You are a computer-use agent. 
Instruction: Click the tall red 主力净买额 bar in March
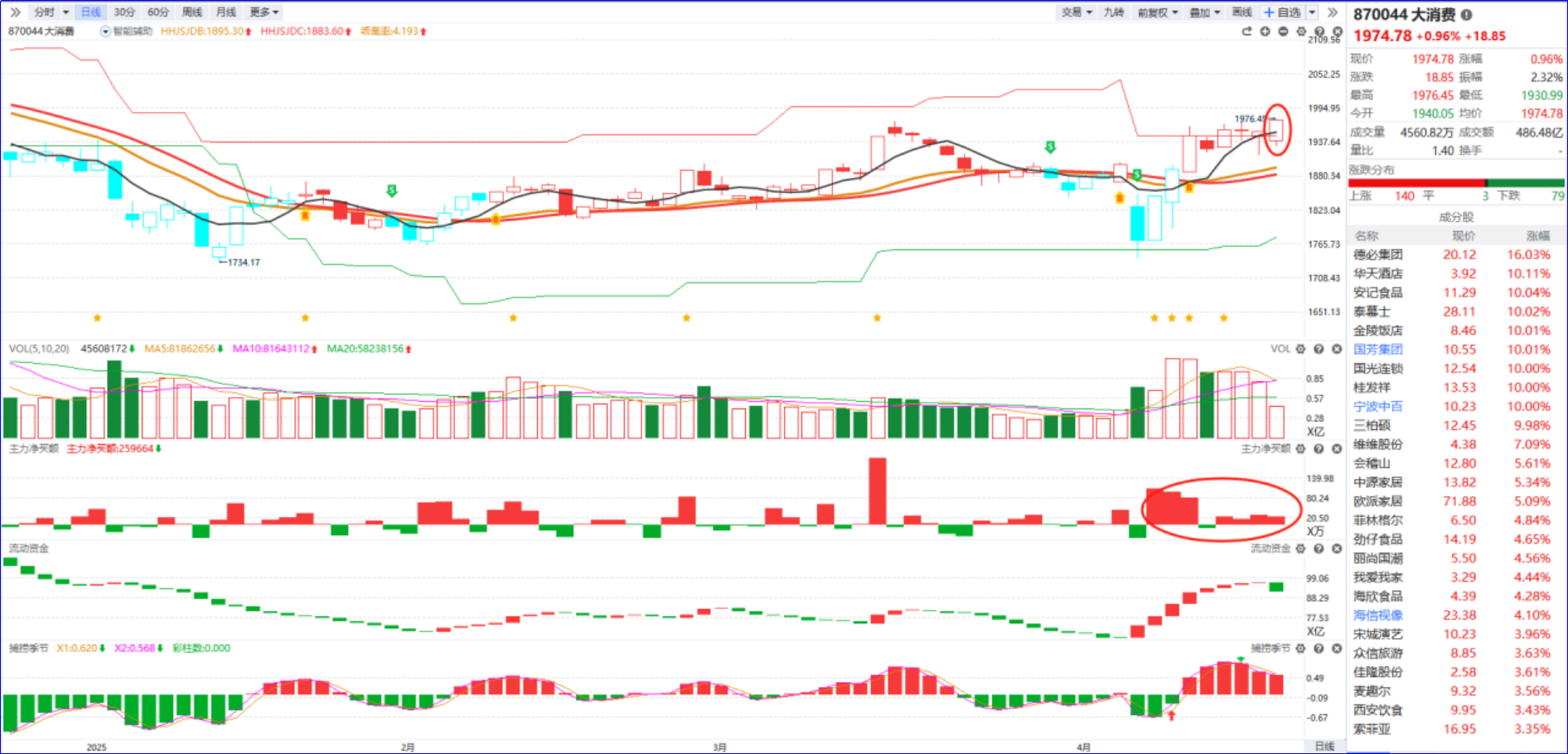coord(877,491)
